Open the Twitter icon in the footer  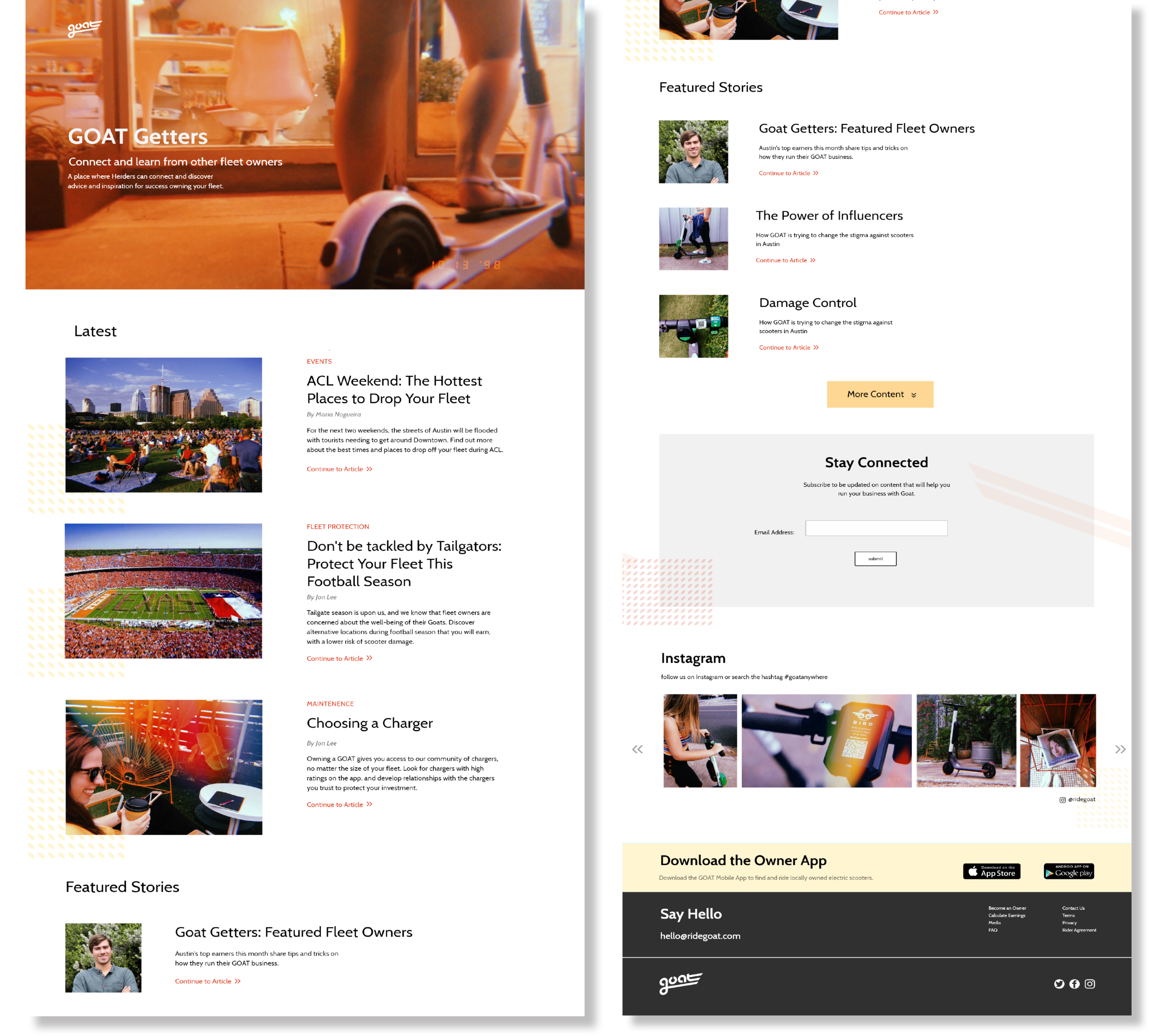(1058, 984)
